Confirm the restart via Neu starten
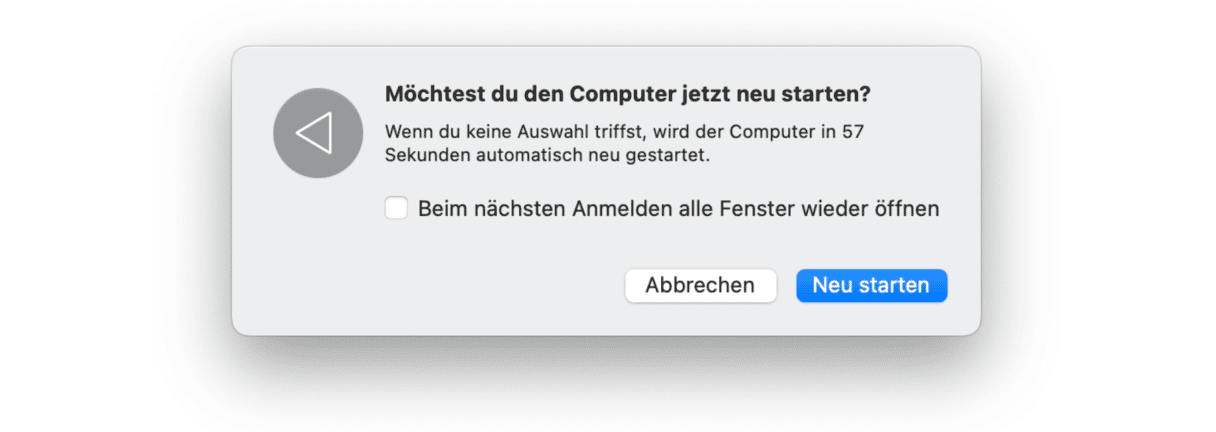 (871, 285)
